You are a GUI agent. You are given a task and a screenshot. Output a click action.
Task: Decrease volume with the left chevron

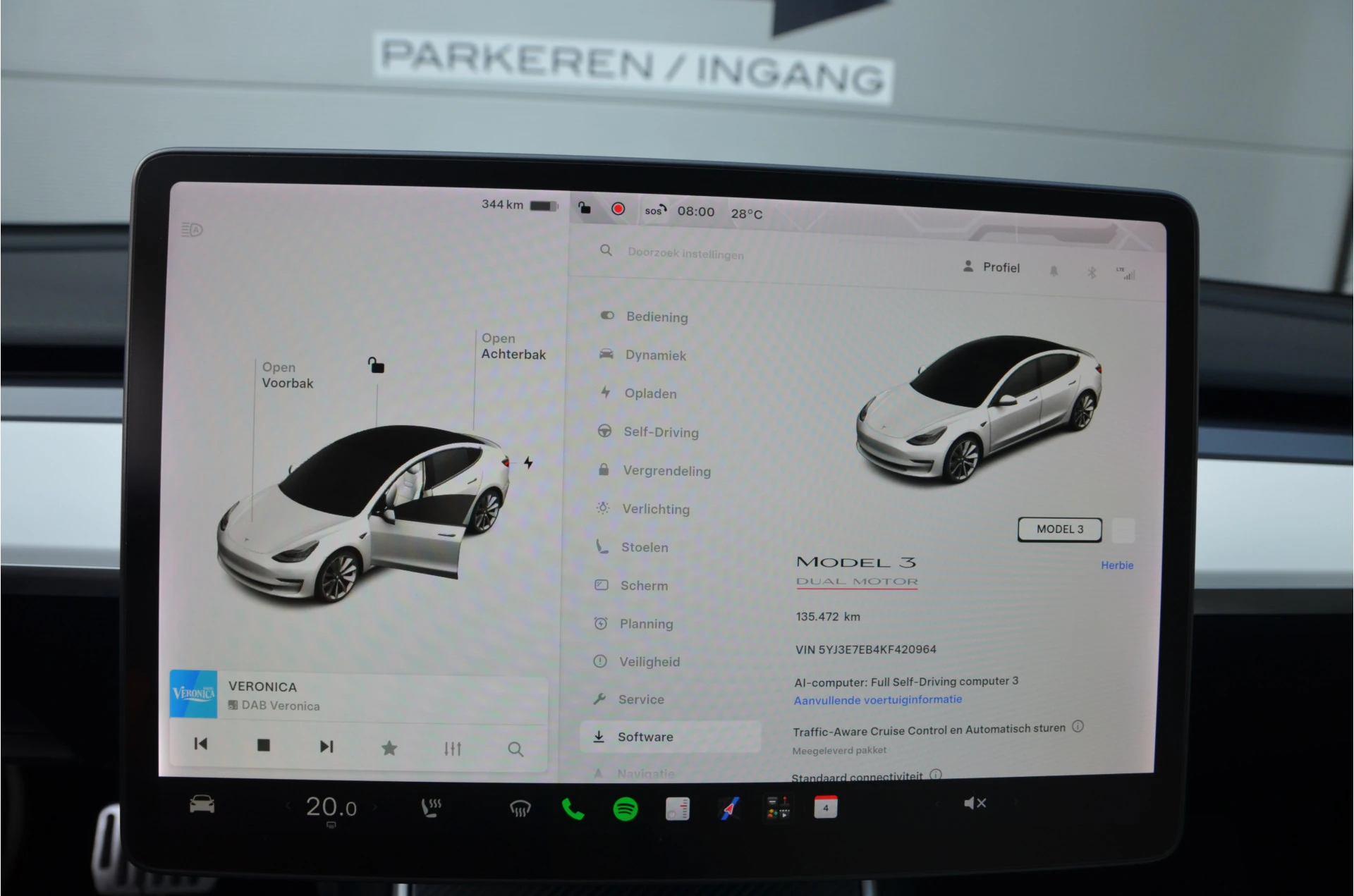(937, 803)
